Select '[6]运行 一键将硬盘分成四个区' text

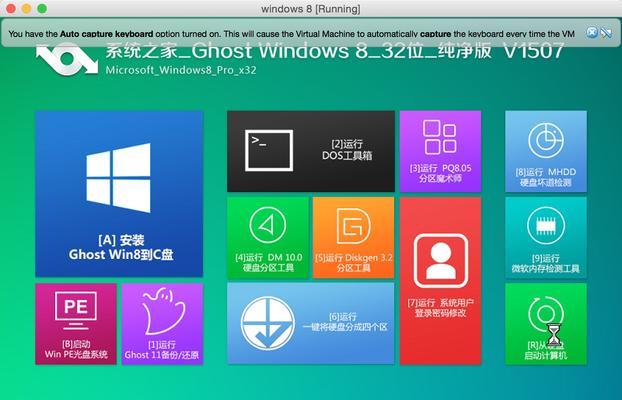pos(345,322)
